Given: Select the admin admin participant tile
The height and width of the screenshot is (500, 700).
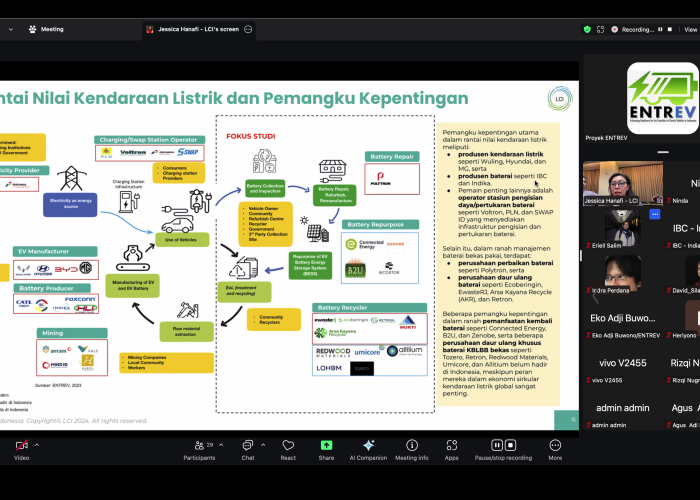Looking at the screenshot, I should 623,408.
